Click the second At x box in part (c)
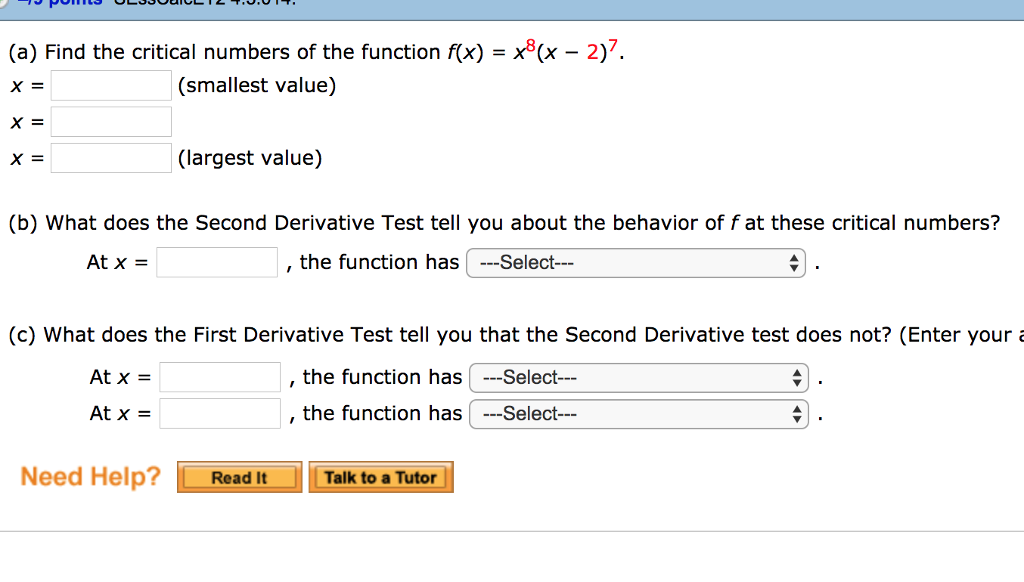1024x582 pixels. coord(219,413)
